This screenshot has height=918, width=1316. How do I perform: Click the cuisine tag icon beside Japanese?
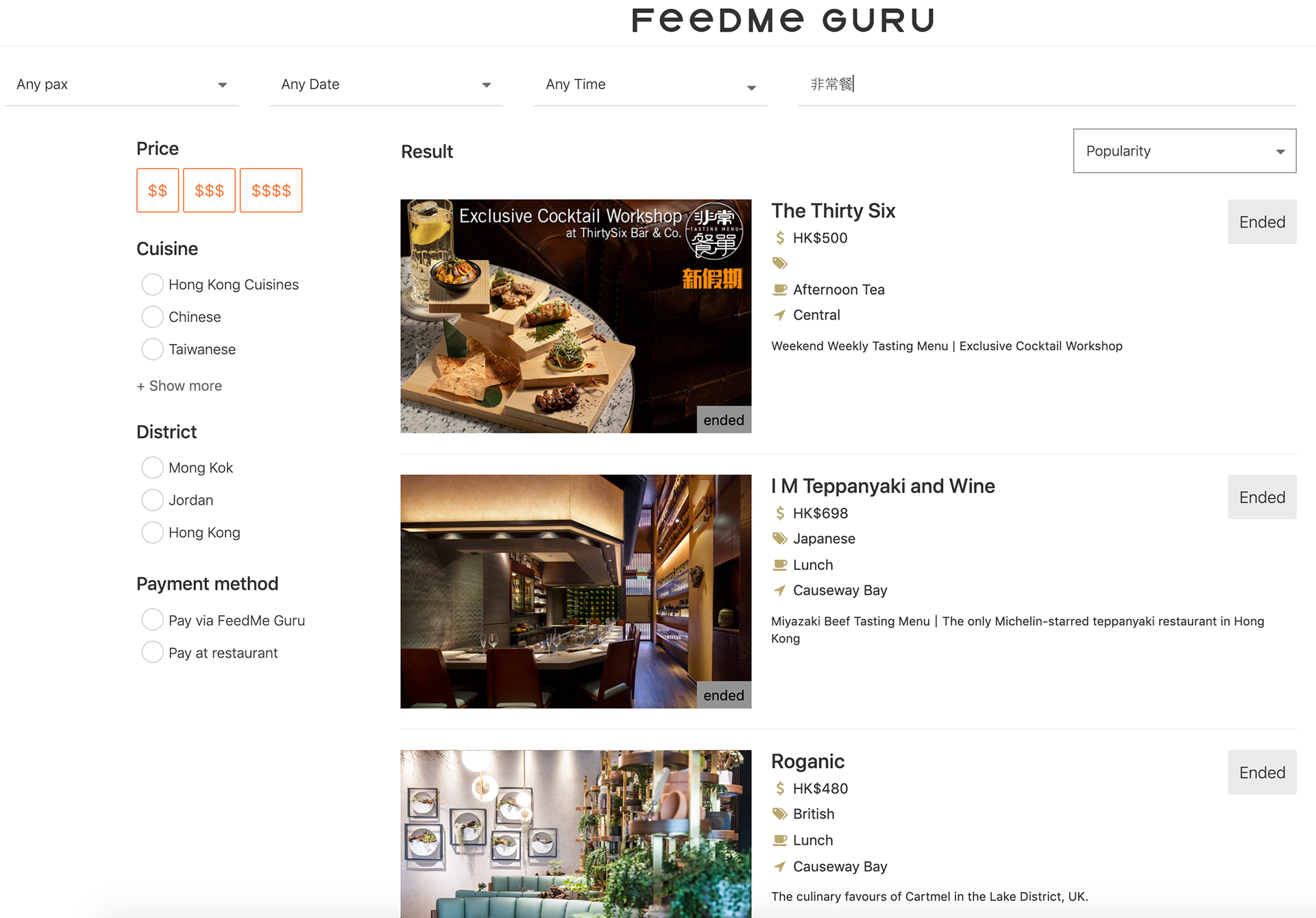780,539
